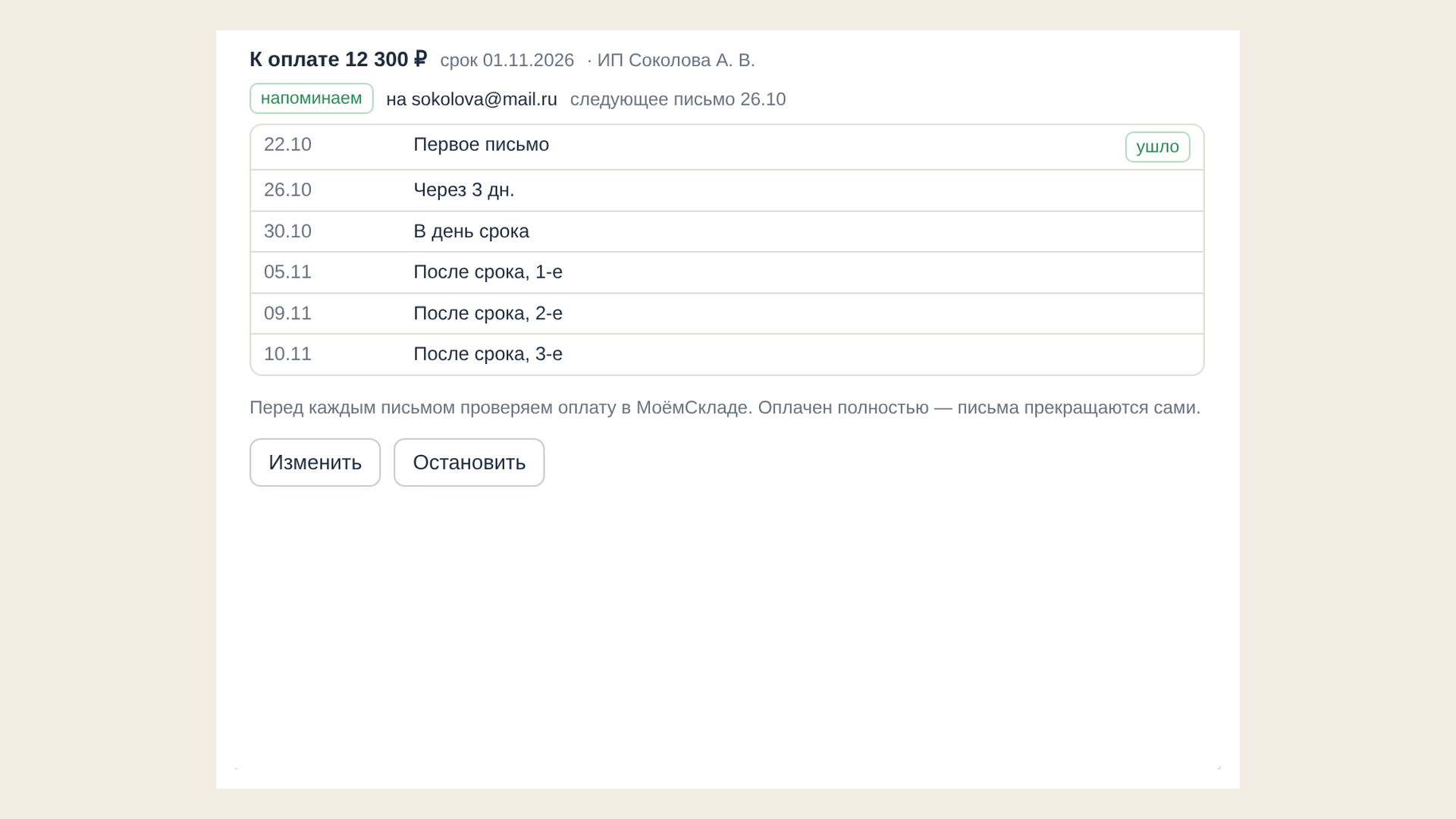Click the 26.10 date cell in the table
The image size is (1456, 819).
[287, 190]
